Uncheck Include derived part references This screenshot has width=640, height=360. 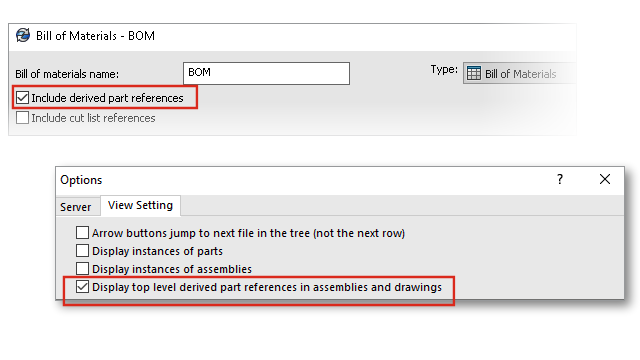pyautogui.click(x=22, y=98)
